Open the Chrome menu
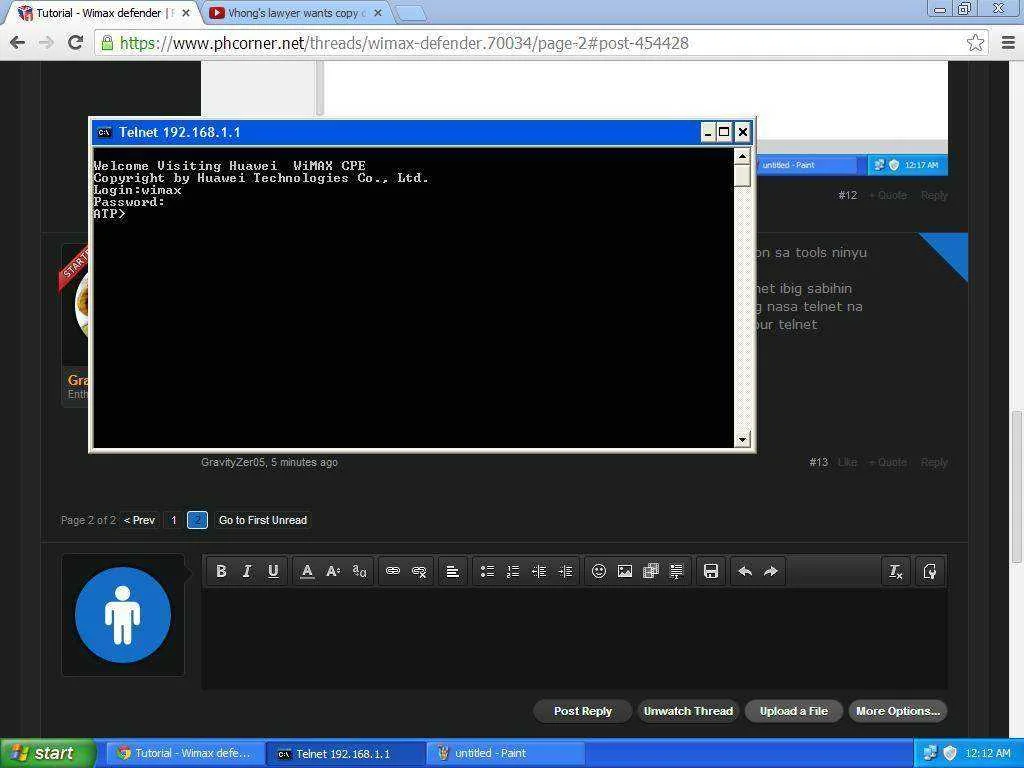The image size is (1024, 768). point(1008,43)
